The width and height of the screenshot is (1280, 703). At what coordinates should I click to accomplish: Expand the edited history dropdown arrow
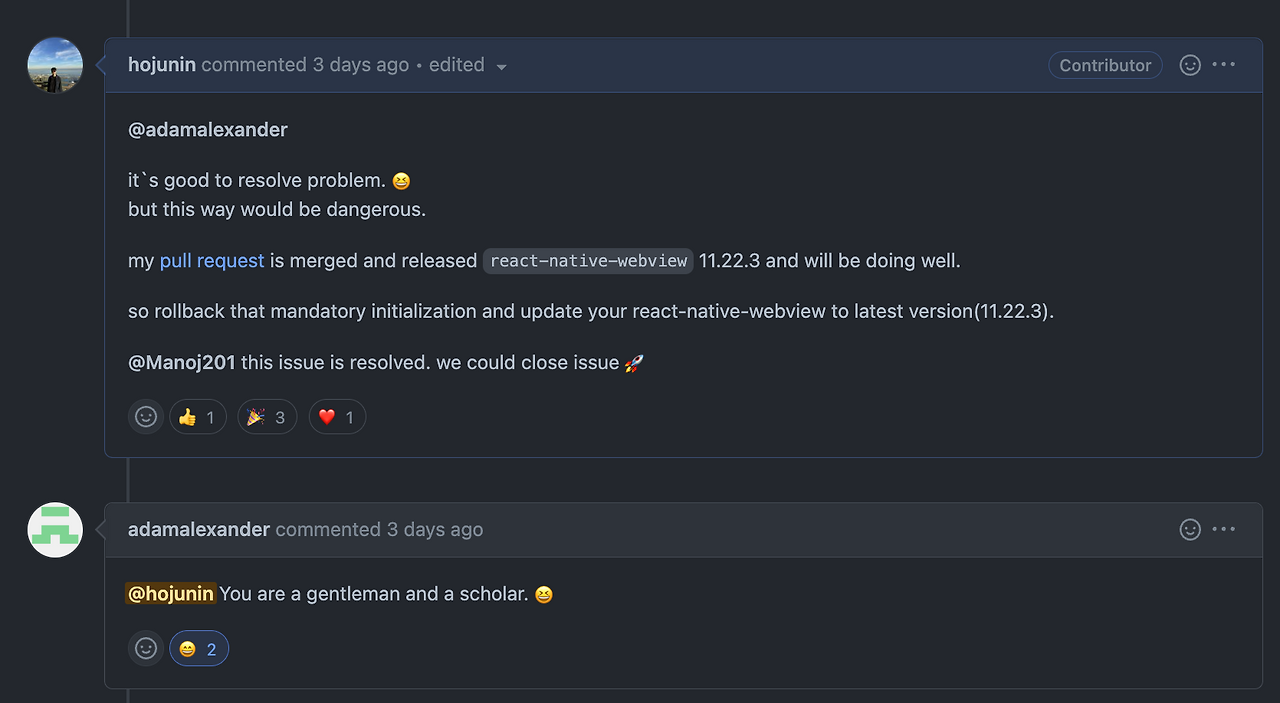[501, 67]
